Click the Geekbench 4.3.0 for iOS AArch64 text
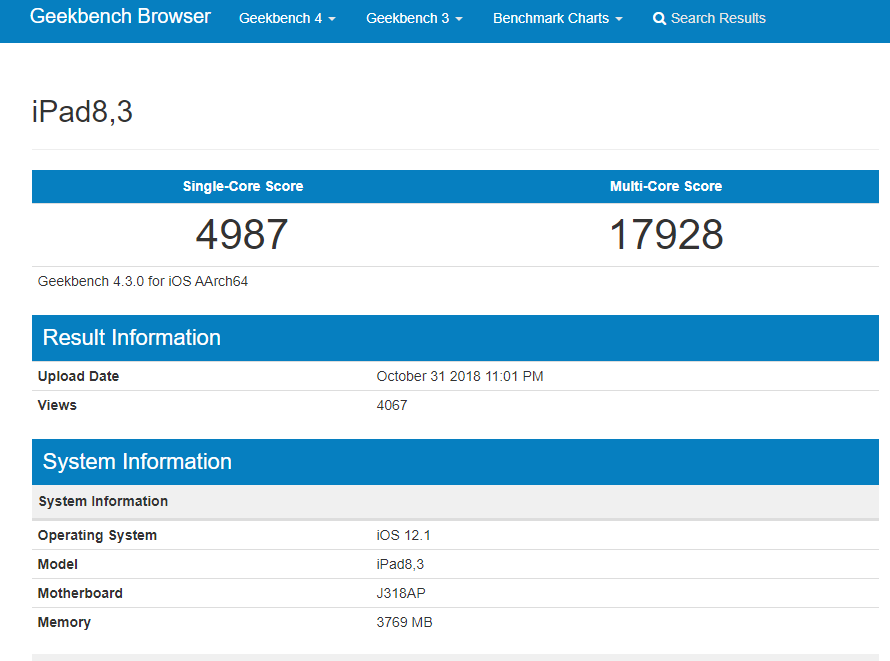 [x=143, y=281]
